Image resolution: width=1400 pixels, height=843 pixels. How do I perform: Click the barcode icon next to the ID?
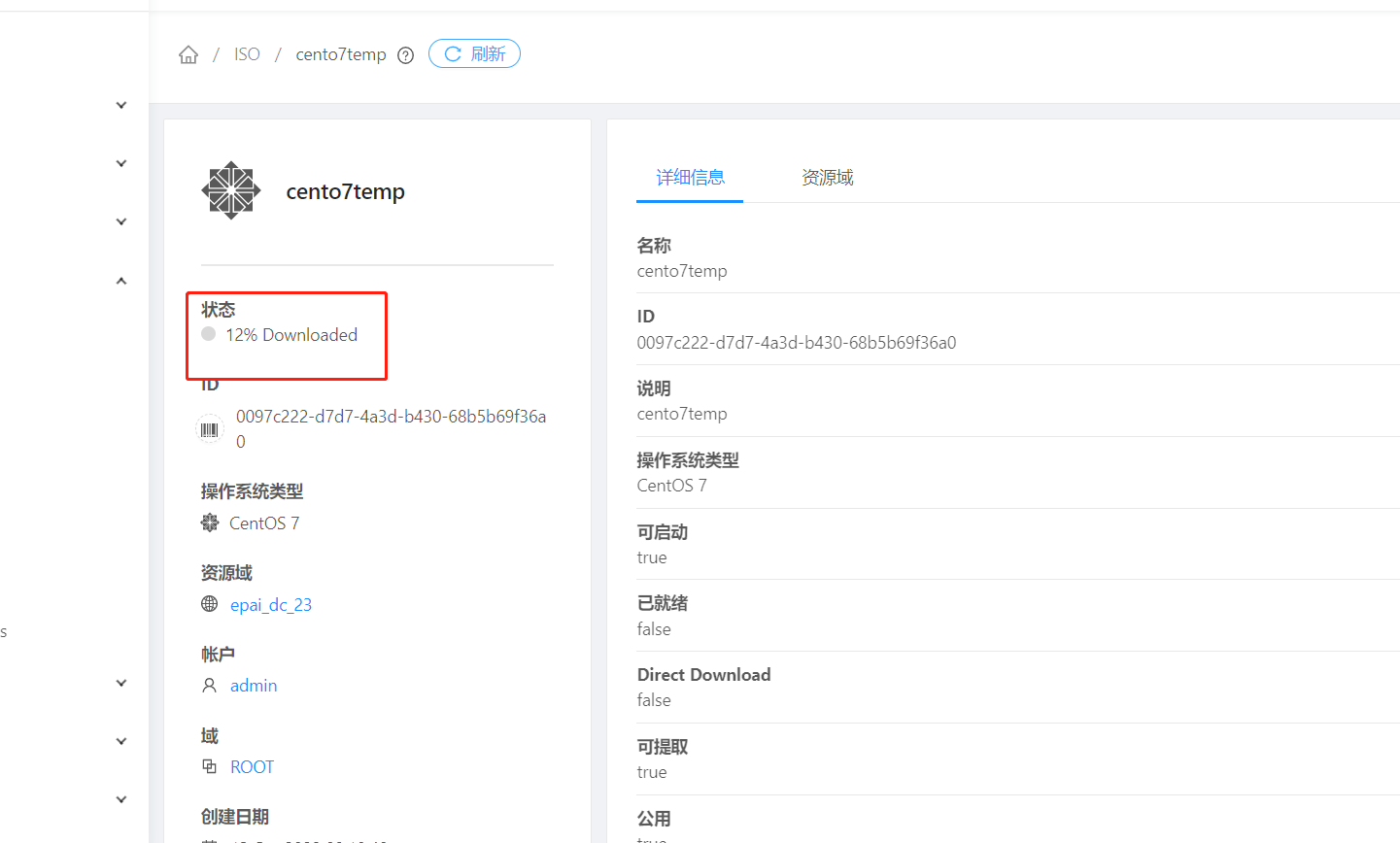[209, 427]
